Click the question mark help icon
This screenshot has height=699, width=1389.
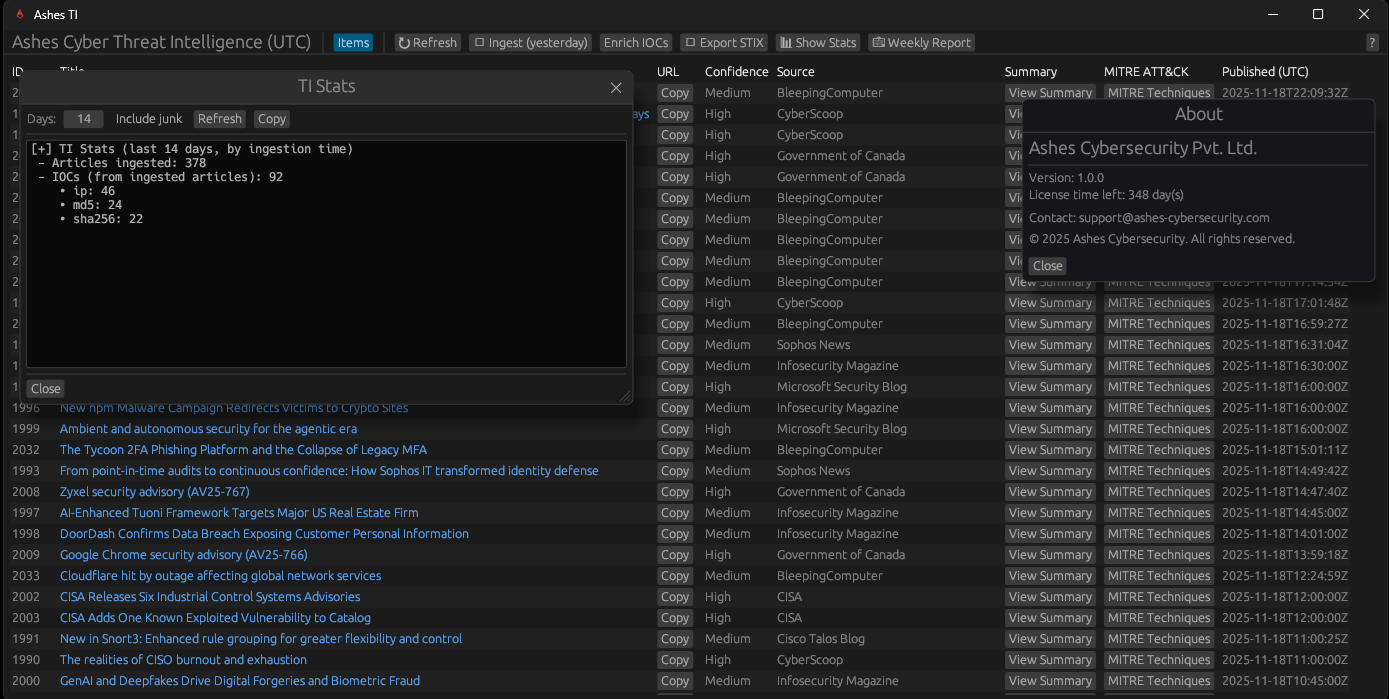click(1372, 43)
